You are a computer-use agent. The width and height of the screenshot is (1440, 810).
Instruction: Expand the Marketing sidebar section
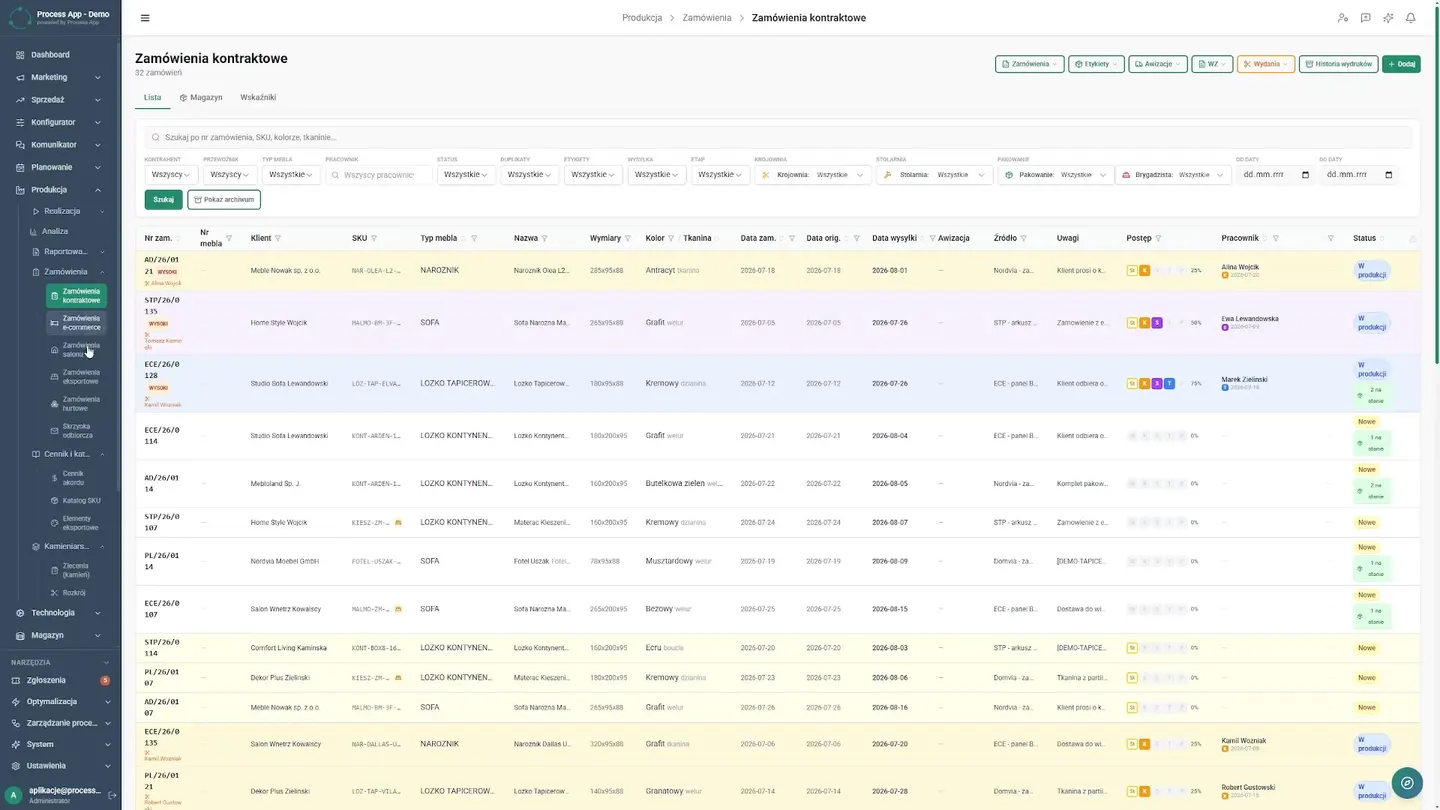[60, 77]
